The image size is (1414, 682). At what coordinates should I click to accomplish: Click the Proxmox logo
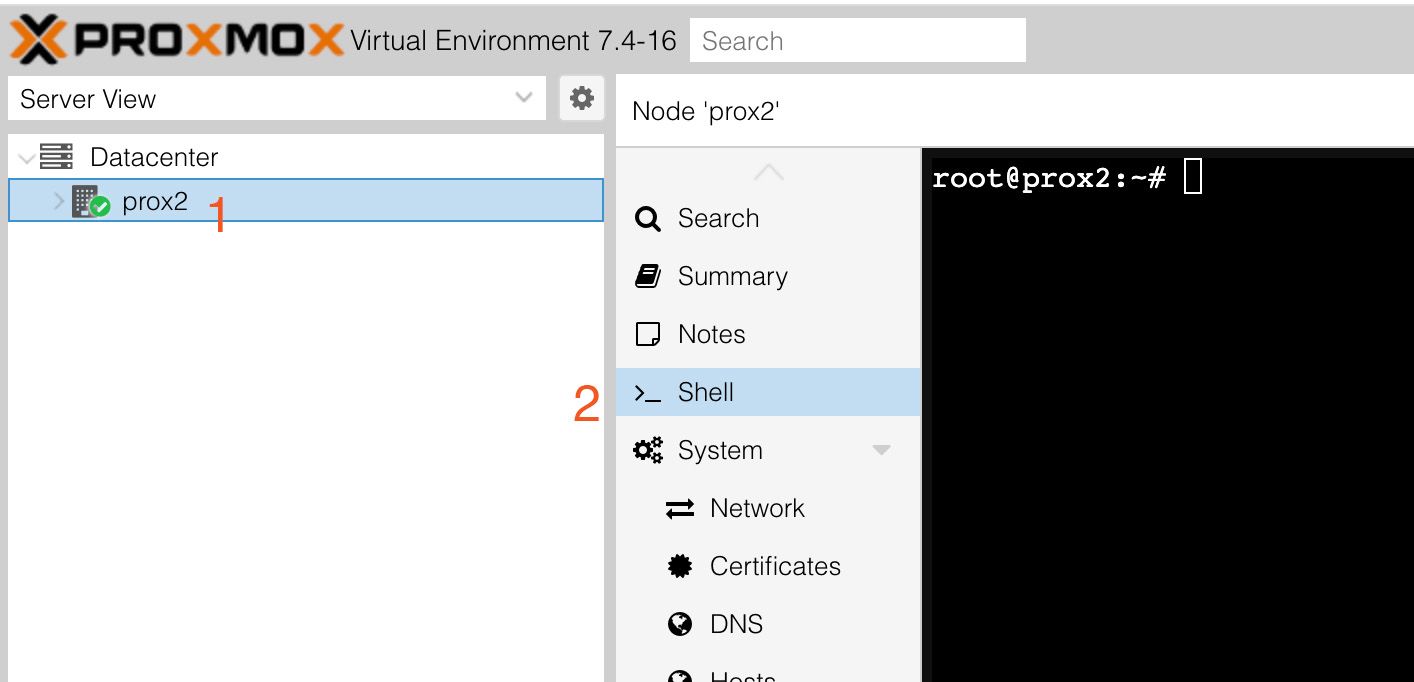coord(176,41)
